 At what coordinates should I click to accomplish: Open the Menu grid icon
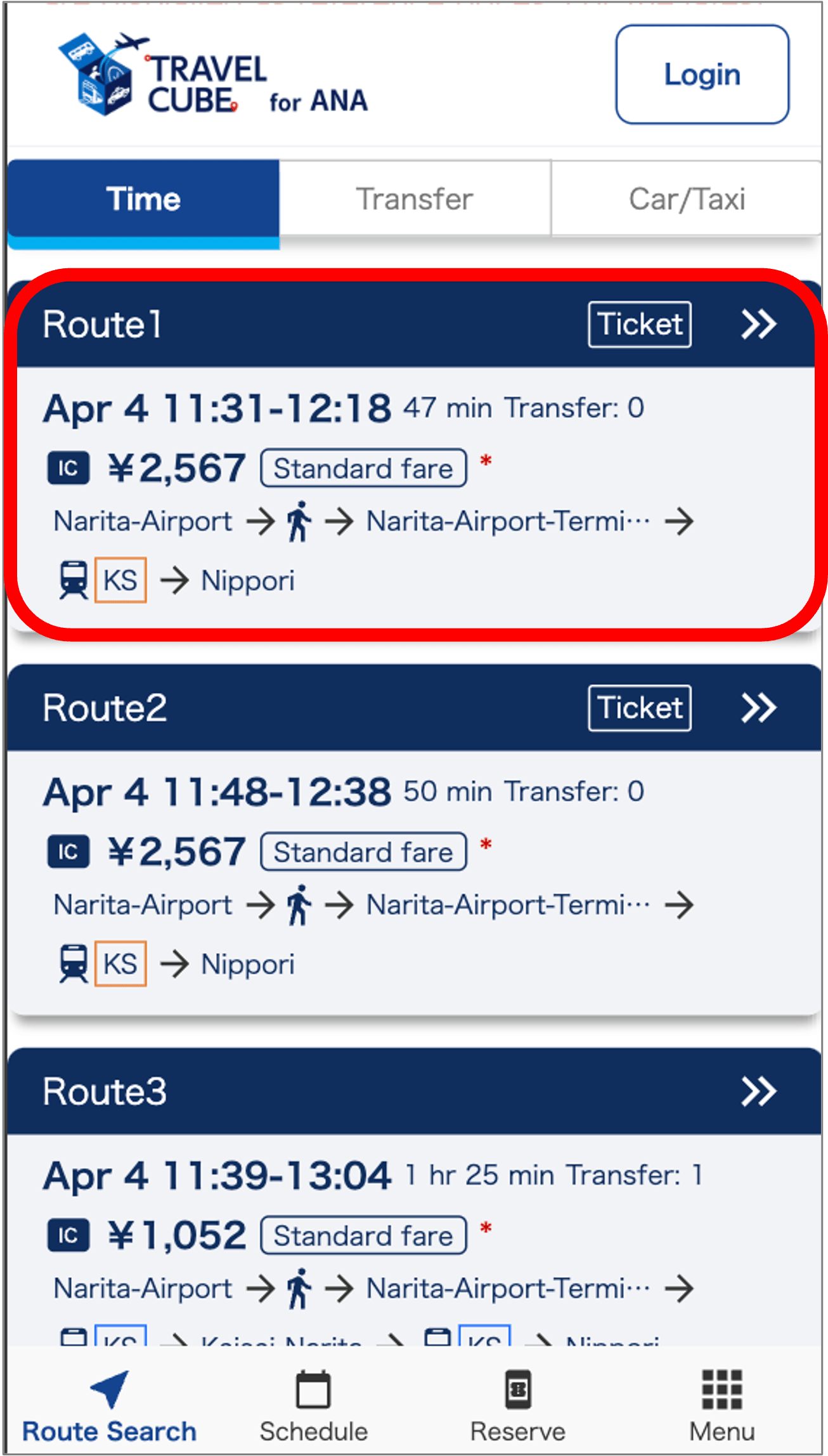[x=721, y=1390]
